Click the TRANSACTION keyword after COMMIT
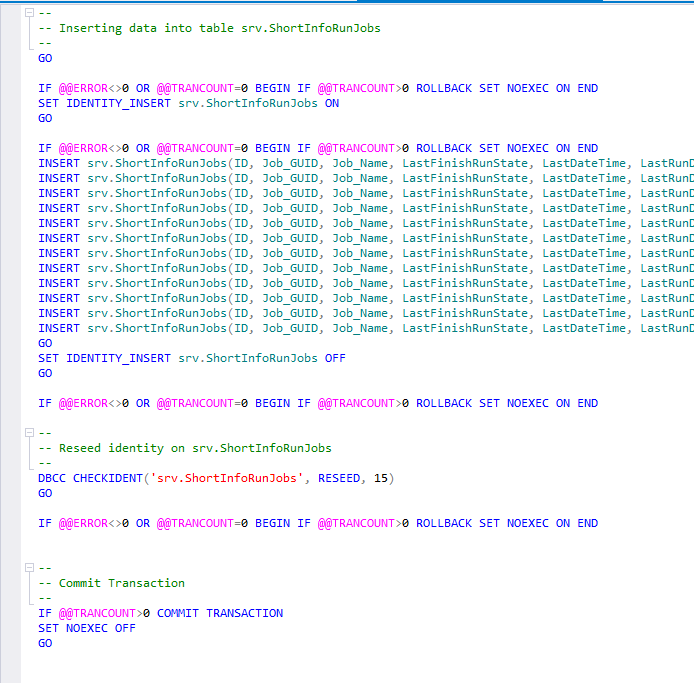 pyautogui.click(x=244, y=614)
